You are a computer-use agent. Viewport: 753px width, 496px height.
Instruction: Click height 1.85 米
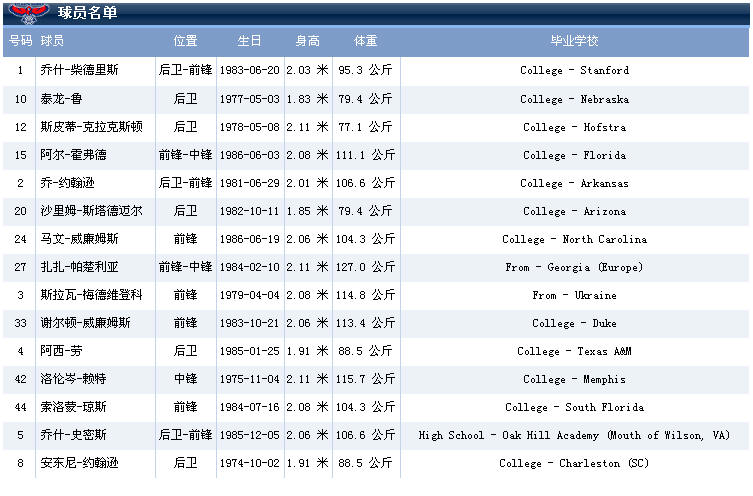308,211
